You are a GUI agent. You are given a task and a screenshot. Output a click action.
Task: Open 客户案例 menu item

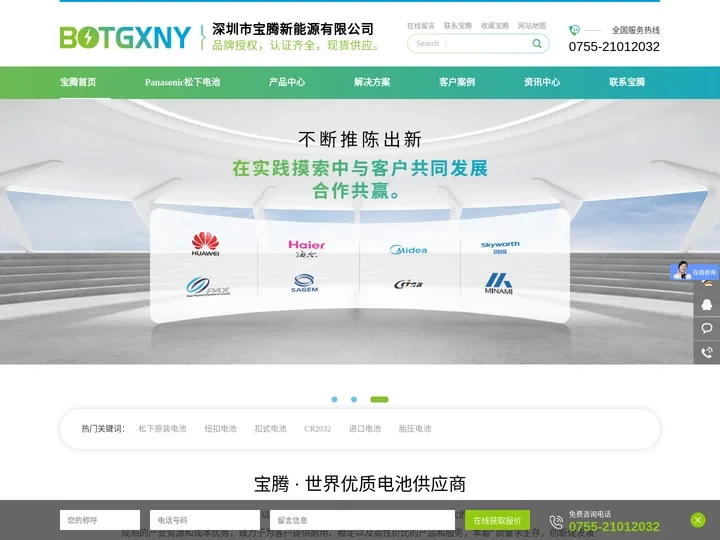tap(457, 82)
